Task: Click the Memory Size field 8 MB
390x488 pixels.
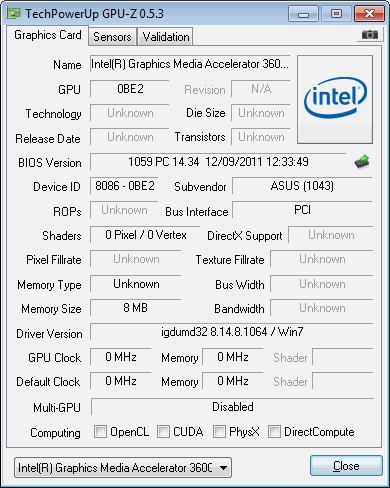Action: [135, 308]
